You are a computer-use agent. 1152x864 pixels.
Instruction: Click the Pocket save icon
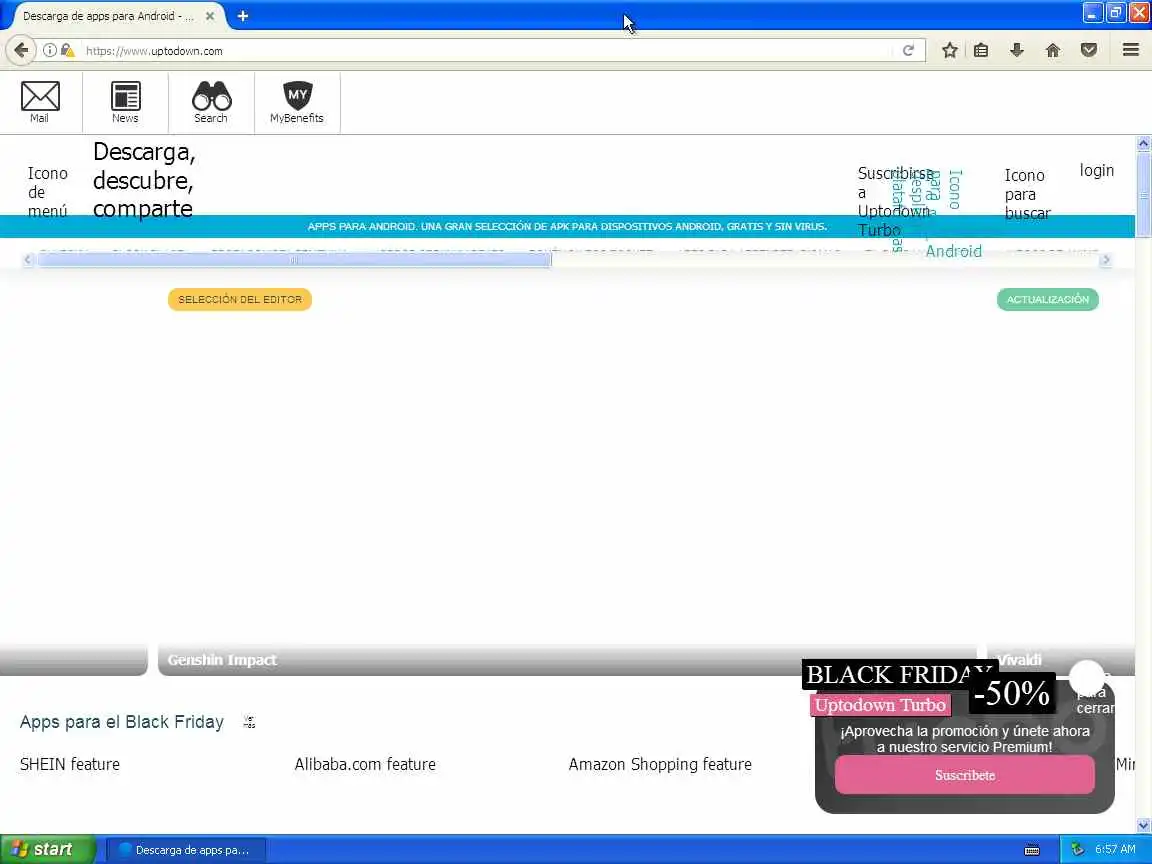[x=1089, y=50]
